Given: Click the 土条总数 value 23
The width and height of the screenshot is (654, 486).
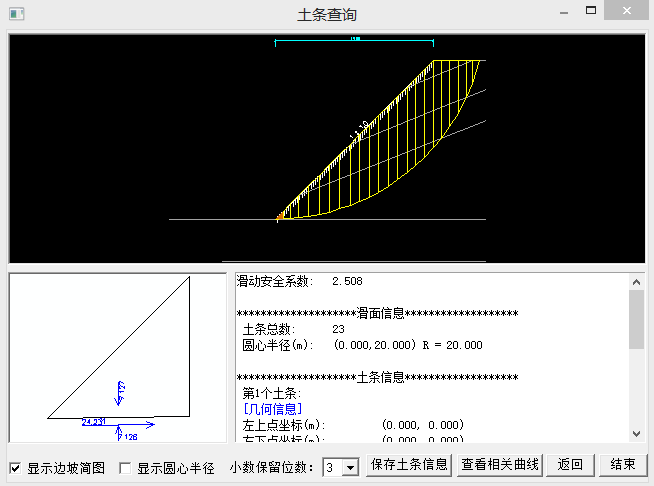Looking at the screenshot, I should [338, 329].
